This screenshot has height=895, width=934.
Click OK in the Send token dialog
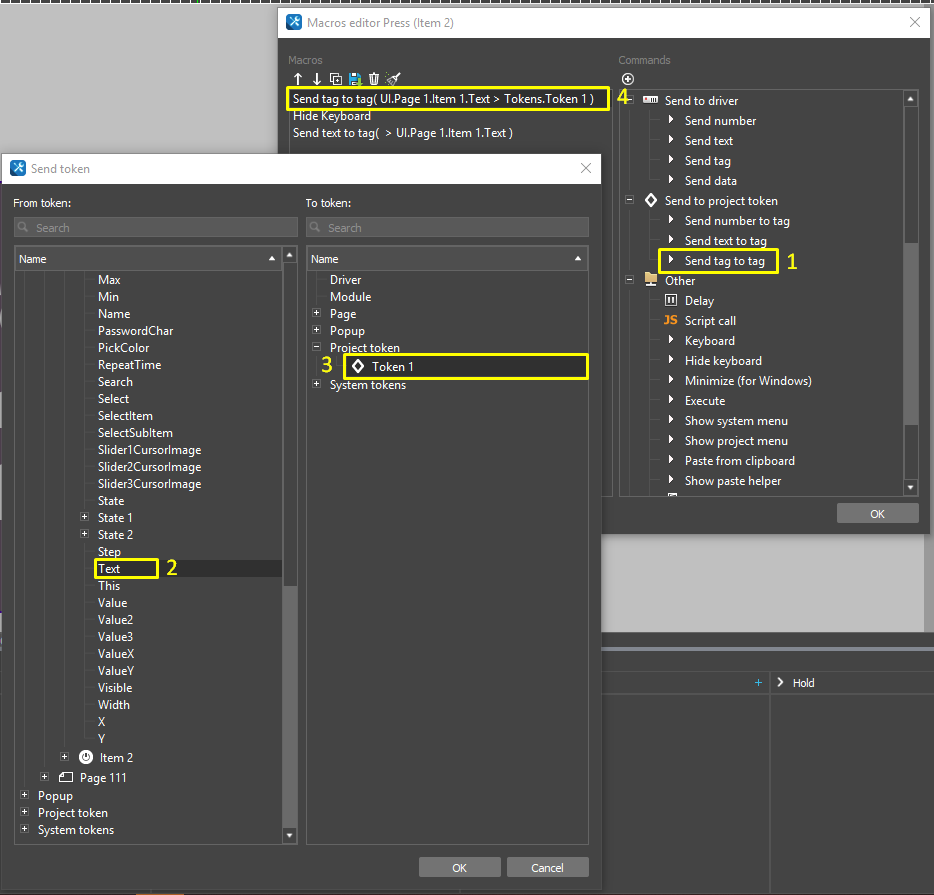pyautogui.click(x=459, y=867)
